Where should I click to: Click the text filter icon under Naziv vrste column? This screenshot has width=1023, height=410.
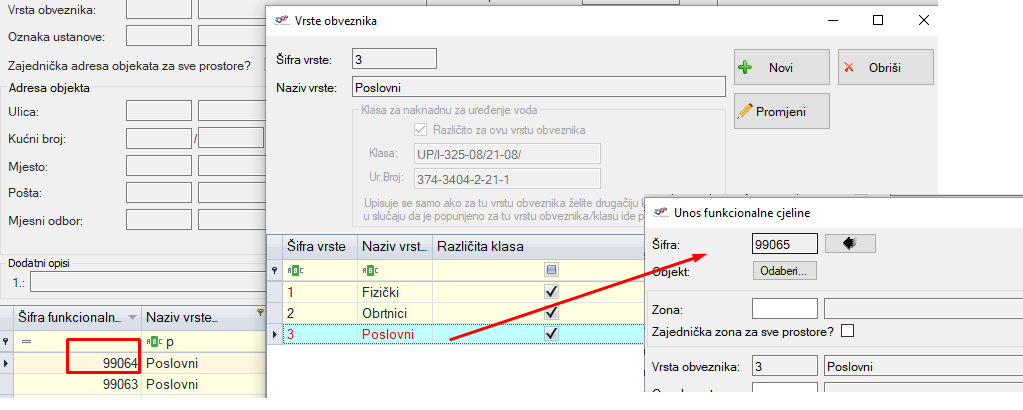(x=368, y=270)
